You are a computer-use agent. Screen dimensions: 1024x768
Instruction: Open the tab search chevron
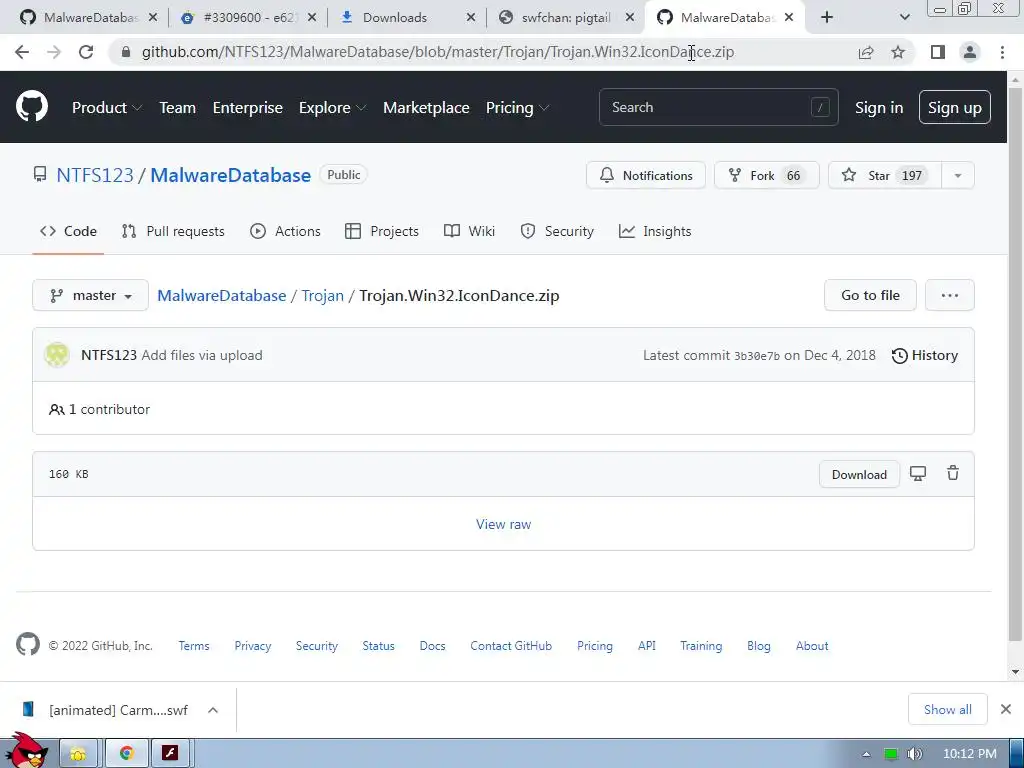(x=904, y=18)
